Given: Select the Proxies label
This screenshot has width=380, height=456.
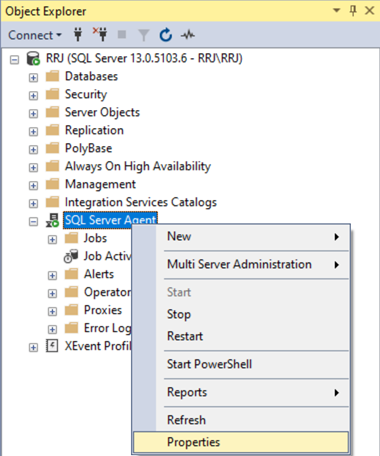Looking at the screenshot, I should tap(103, 310).
